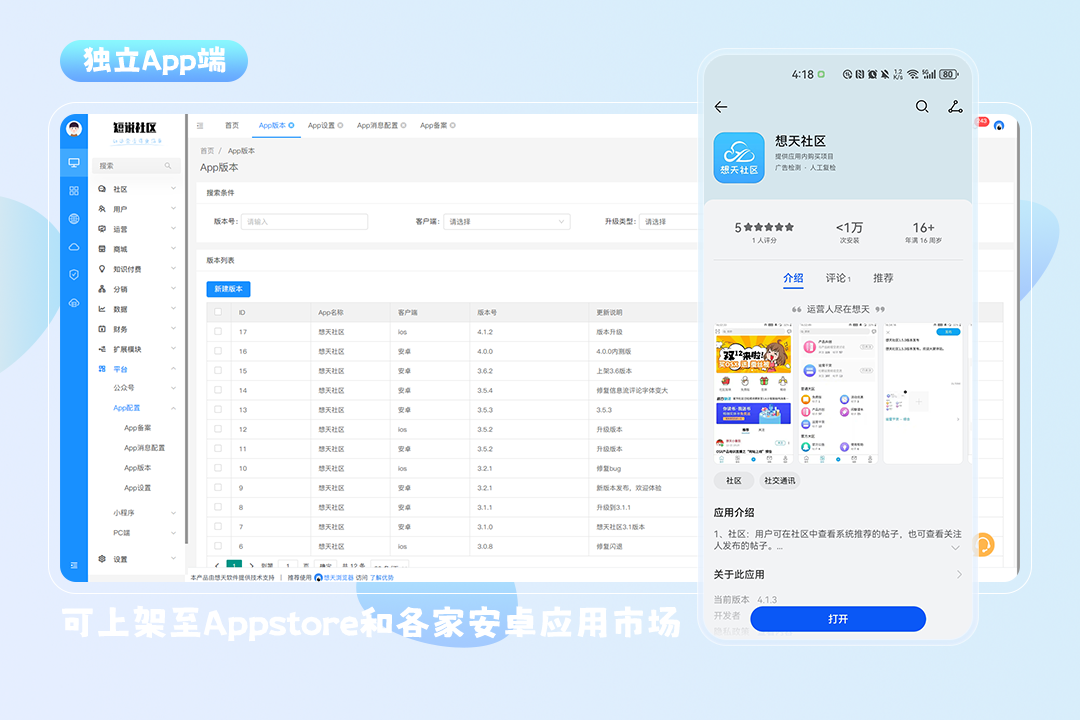The width and height of the screenshot is (1080, 720).
Task: Collapse the 平台 menu chevron
Action: [174, 369]
